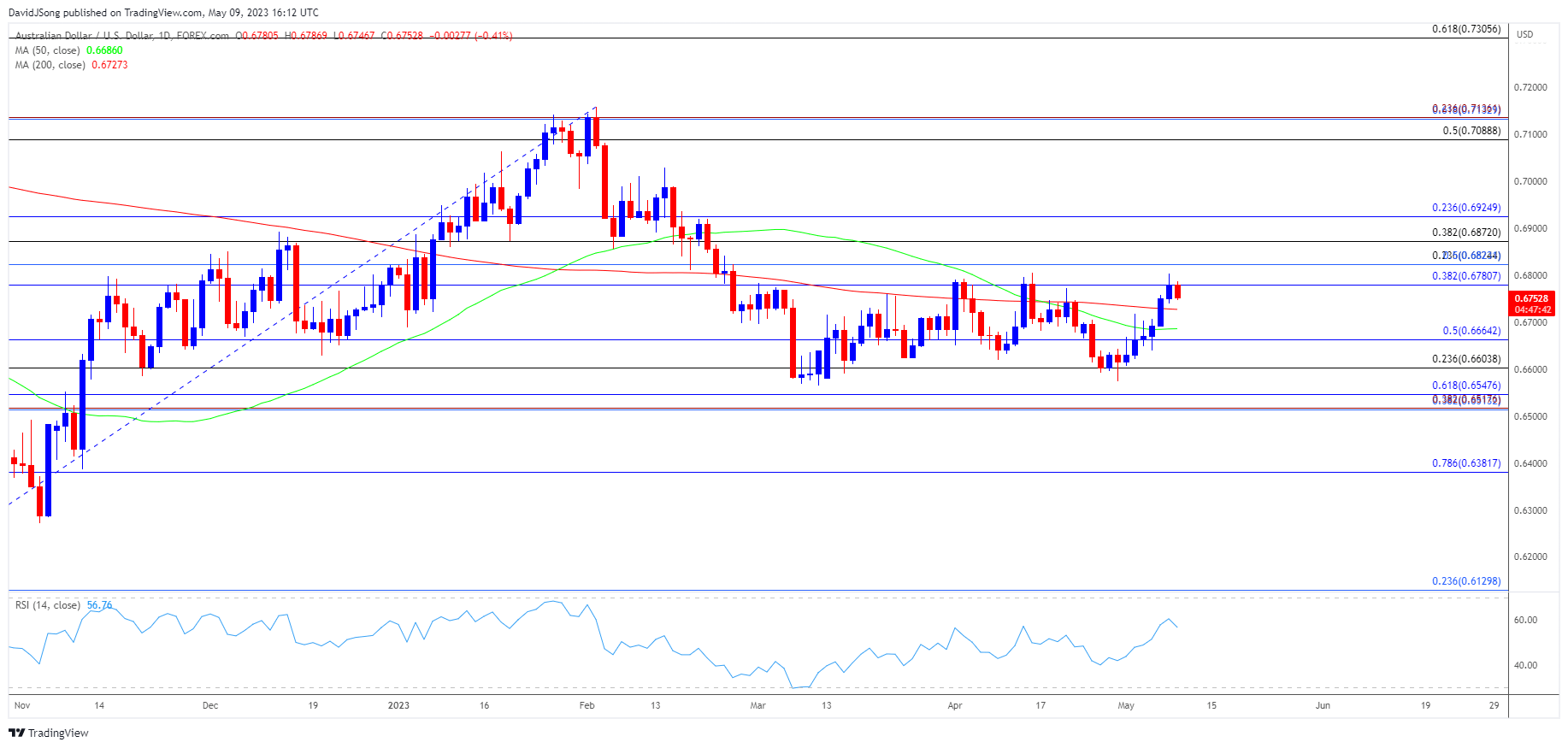This screenshot has width=1568, height=748.
Task: Select the 0.236(0.69249) Fibonacci label
Action: point(1466,208)
